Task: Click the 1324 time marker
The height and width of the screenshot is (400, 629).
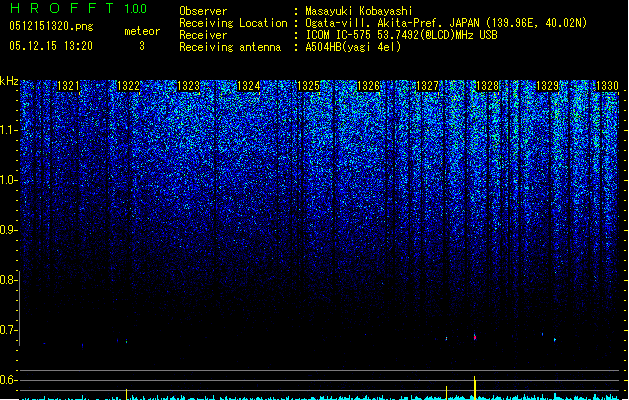Action: (x=248, y=86)
